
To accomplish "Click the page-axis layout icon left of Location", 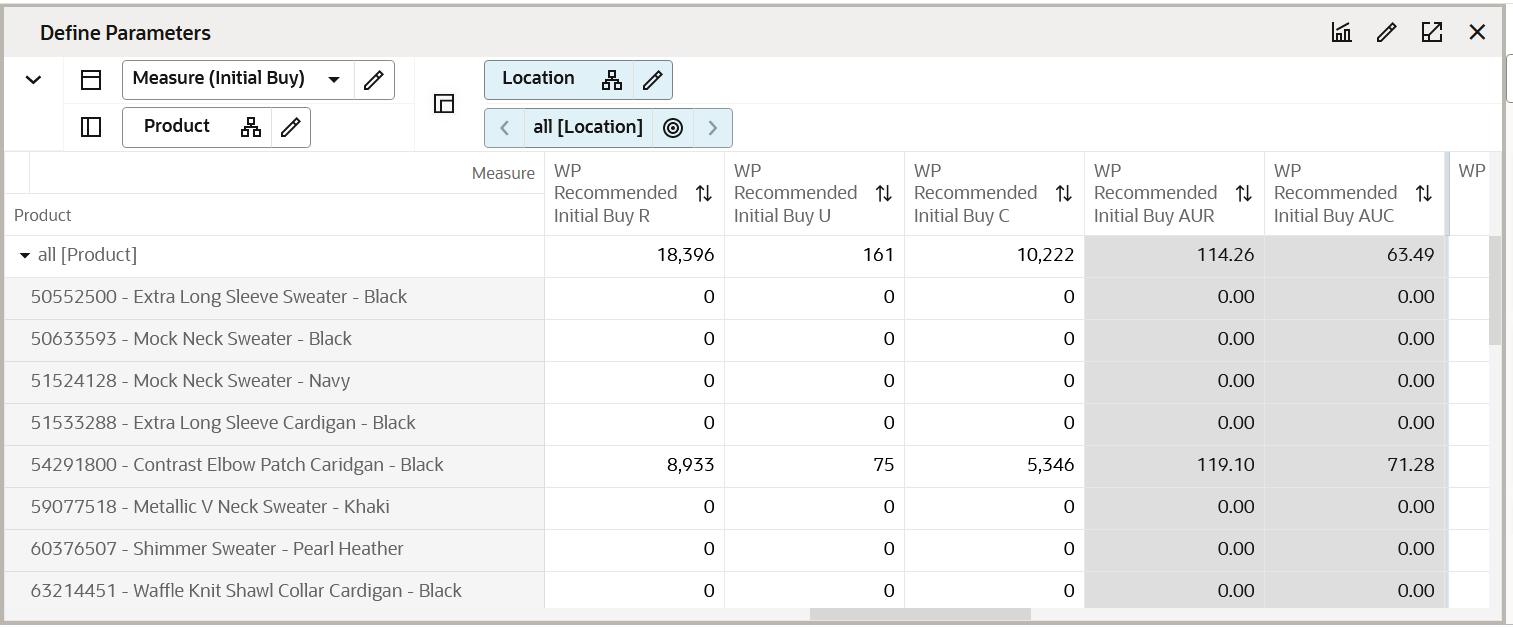I will coord(443,103).
